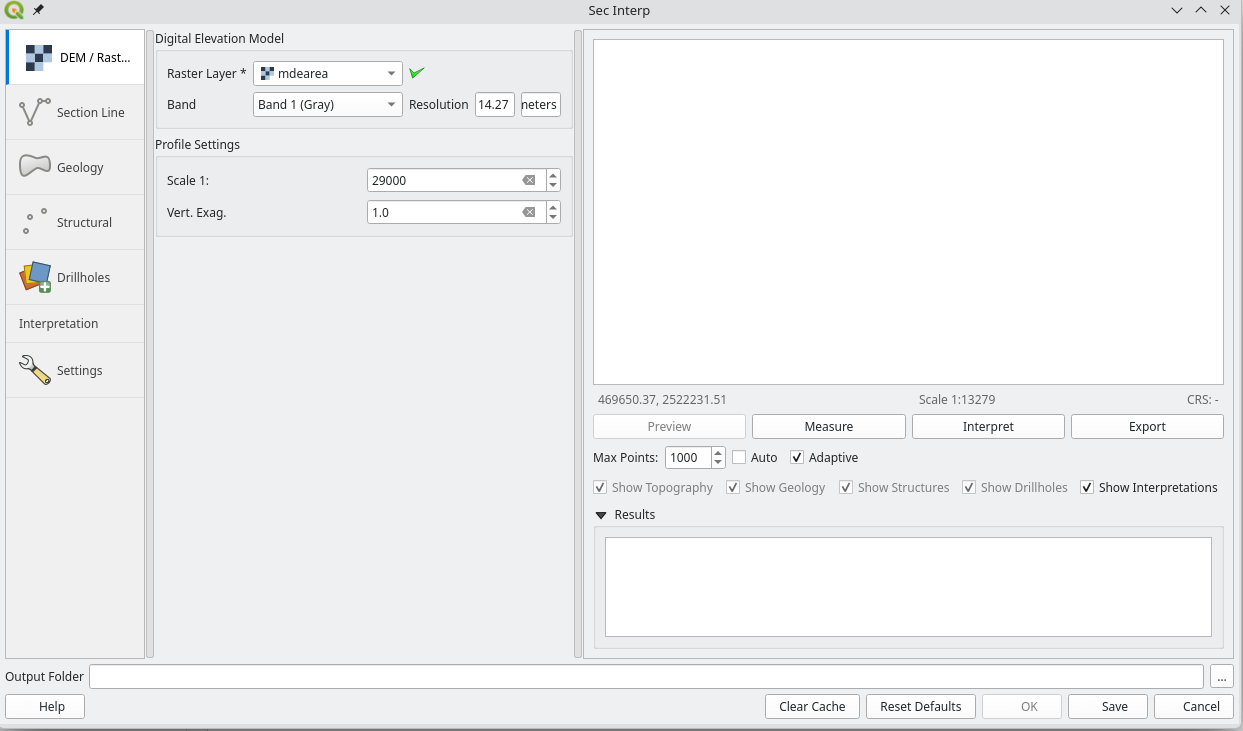
Task: Collapse the Results section
Action: [601, 515]
